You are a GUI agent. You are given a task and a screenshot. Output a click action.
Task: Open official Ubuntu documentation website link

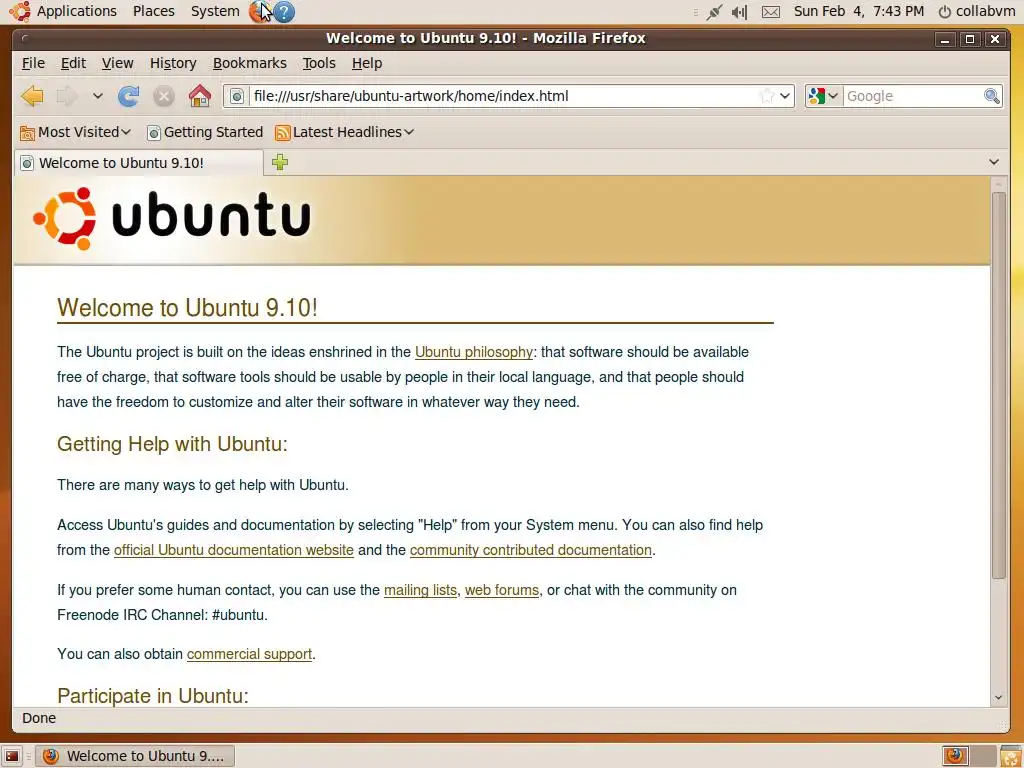tap(234, 550)
